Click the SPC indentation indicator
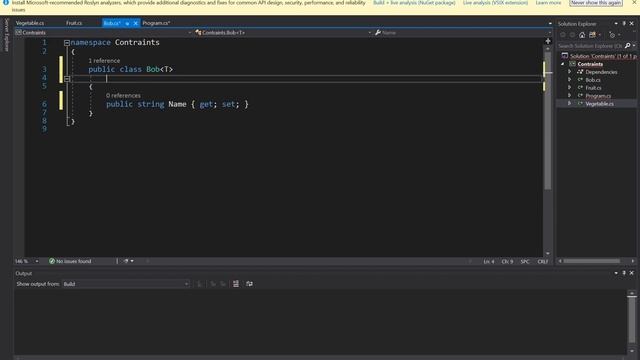Viewport: 640px width, 360px height. point(525,262)
